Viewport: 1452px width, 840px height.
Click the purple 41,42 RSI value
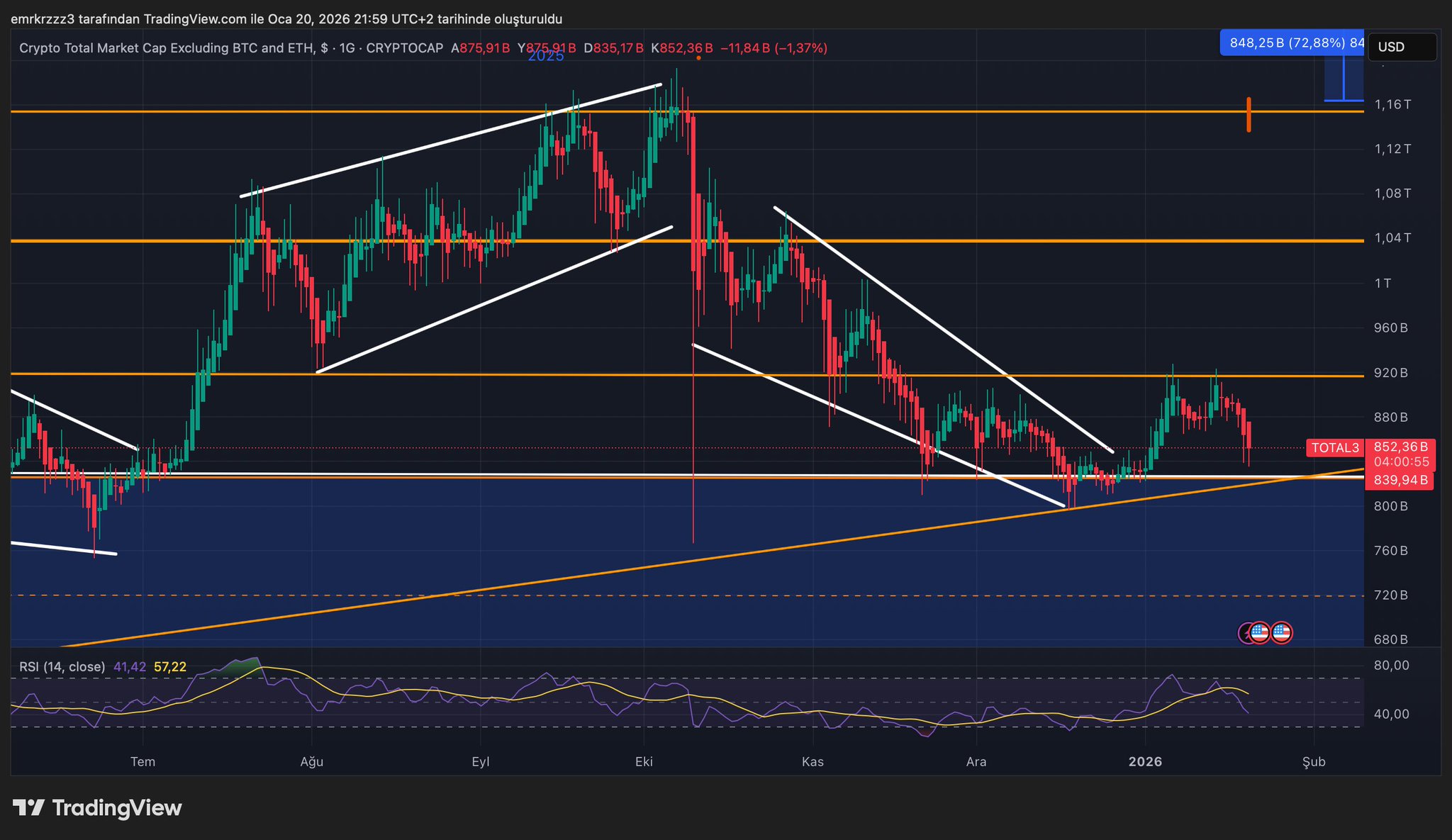click(x=130, y=666)
